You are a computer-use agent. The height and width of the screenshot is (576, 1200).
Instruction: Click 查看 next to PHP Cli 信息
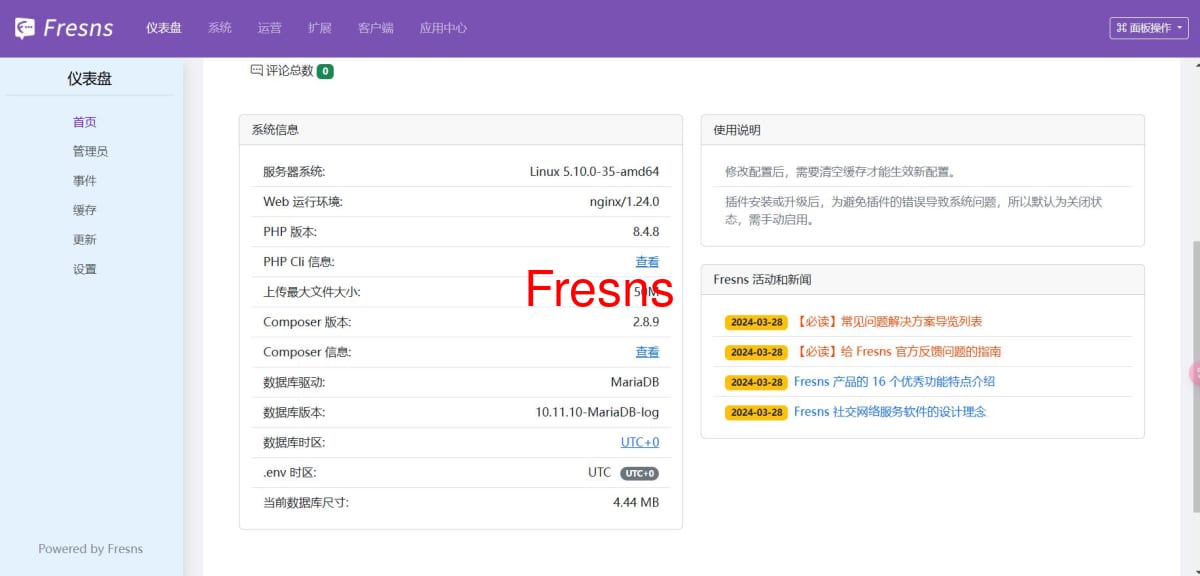point(647,261)
